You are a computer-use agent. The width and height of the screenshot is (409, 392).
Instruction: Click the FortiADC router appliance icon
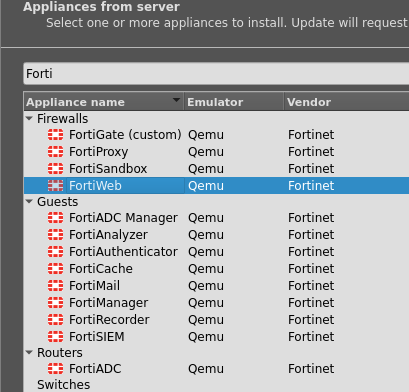(55, 369)
